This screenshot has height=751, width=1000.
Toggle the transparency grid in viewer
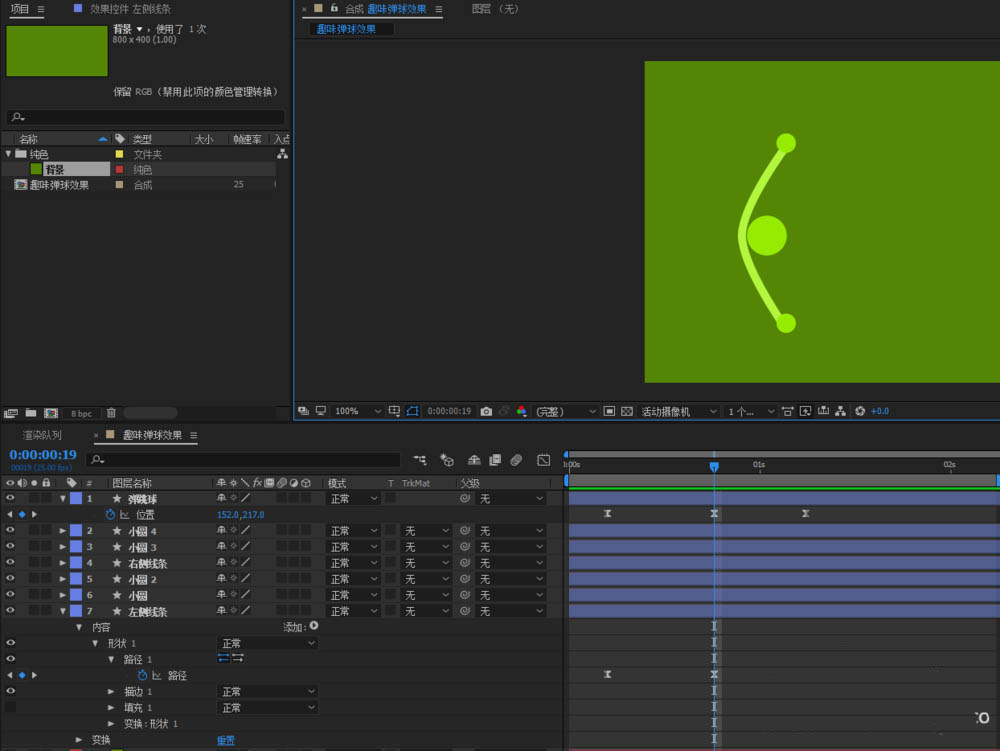[x=627, y=411]
